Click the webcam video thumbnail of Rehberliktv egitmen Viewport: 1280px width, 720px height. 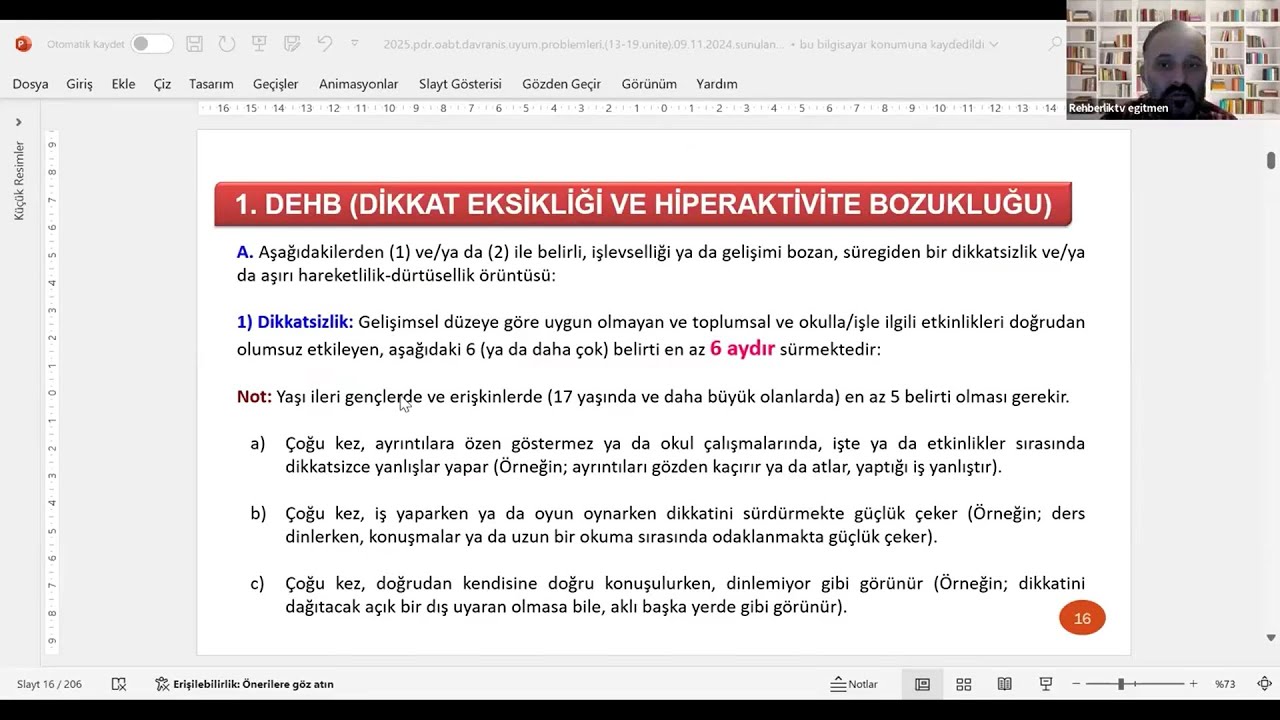point(1173,60)
